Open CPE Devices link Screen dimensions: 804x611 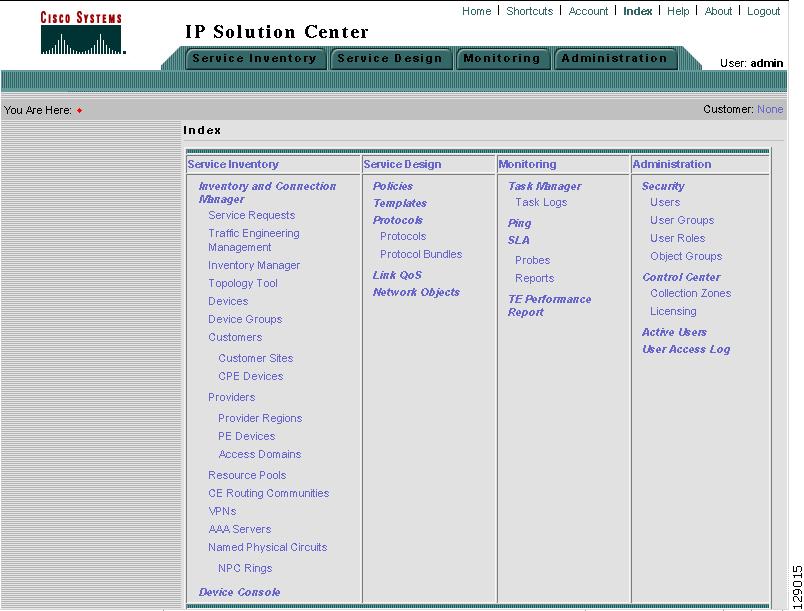pyautogui.click(x=251, y=376)
